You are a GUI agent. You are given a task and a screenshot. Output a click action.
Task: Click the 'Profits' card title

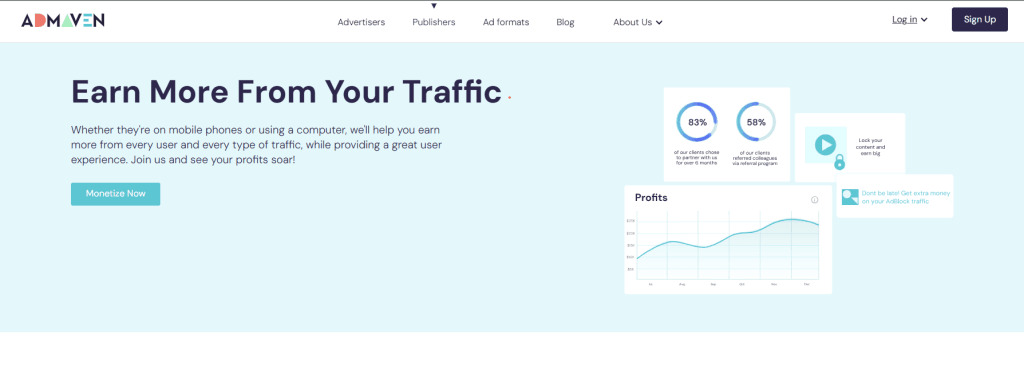click(x=651, y=198)
